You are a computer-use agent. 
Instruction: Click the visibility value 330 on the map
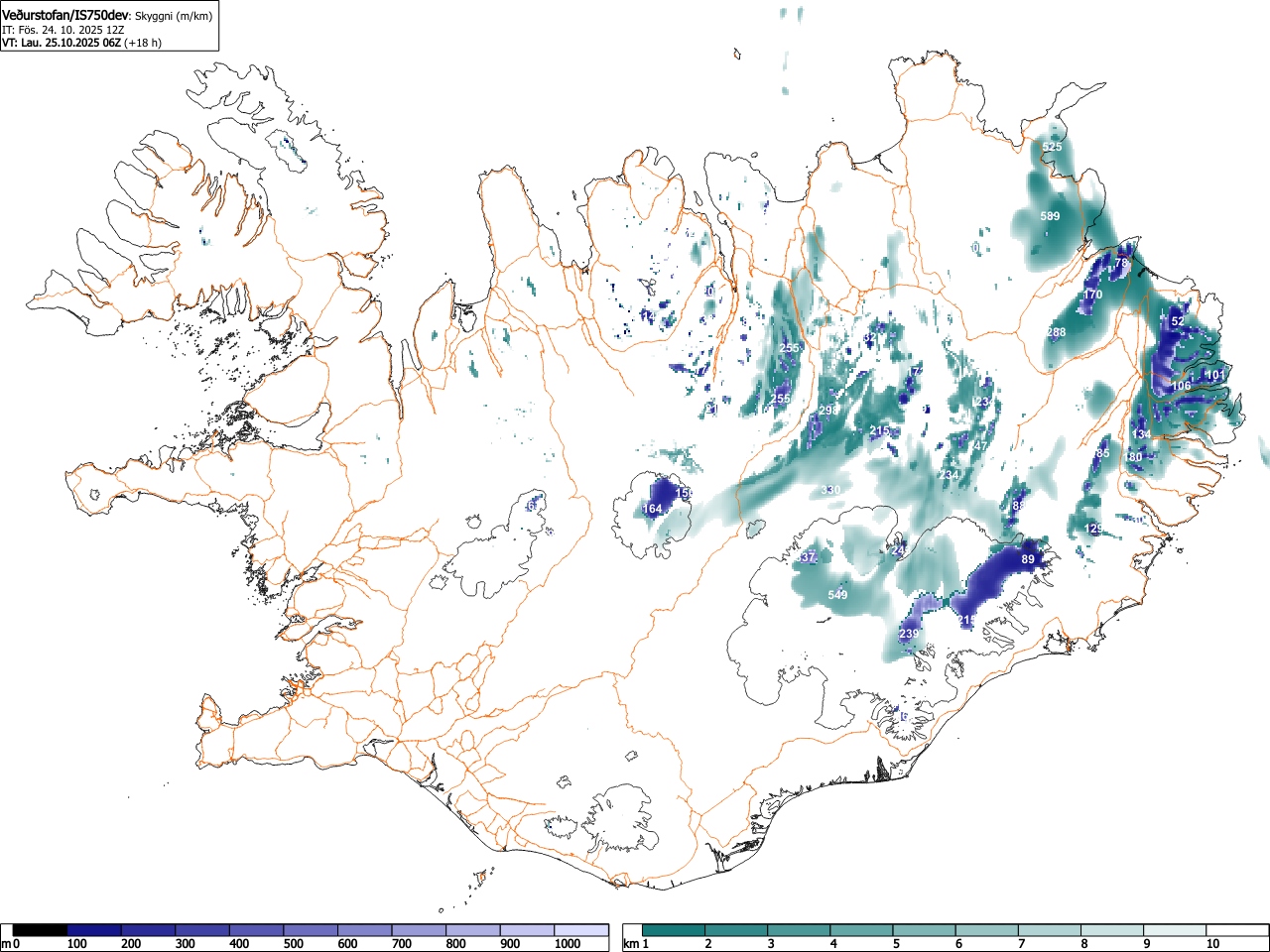[830, 491]
